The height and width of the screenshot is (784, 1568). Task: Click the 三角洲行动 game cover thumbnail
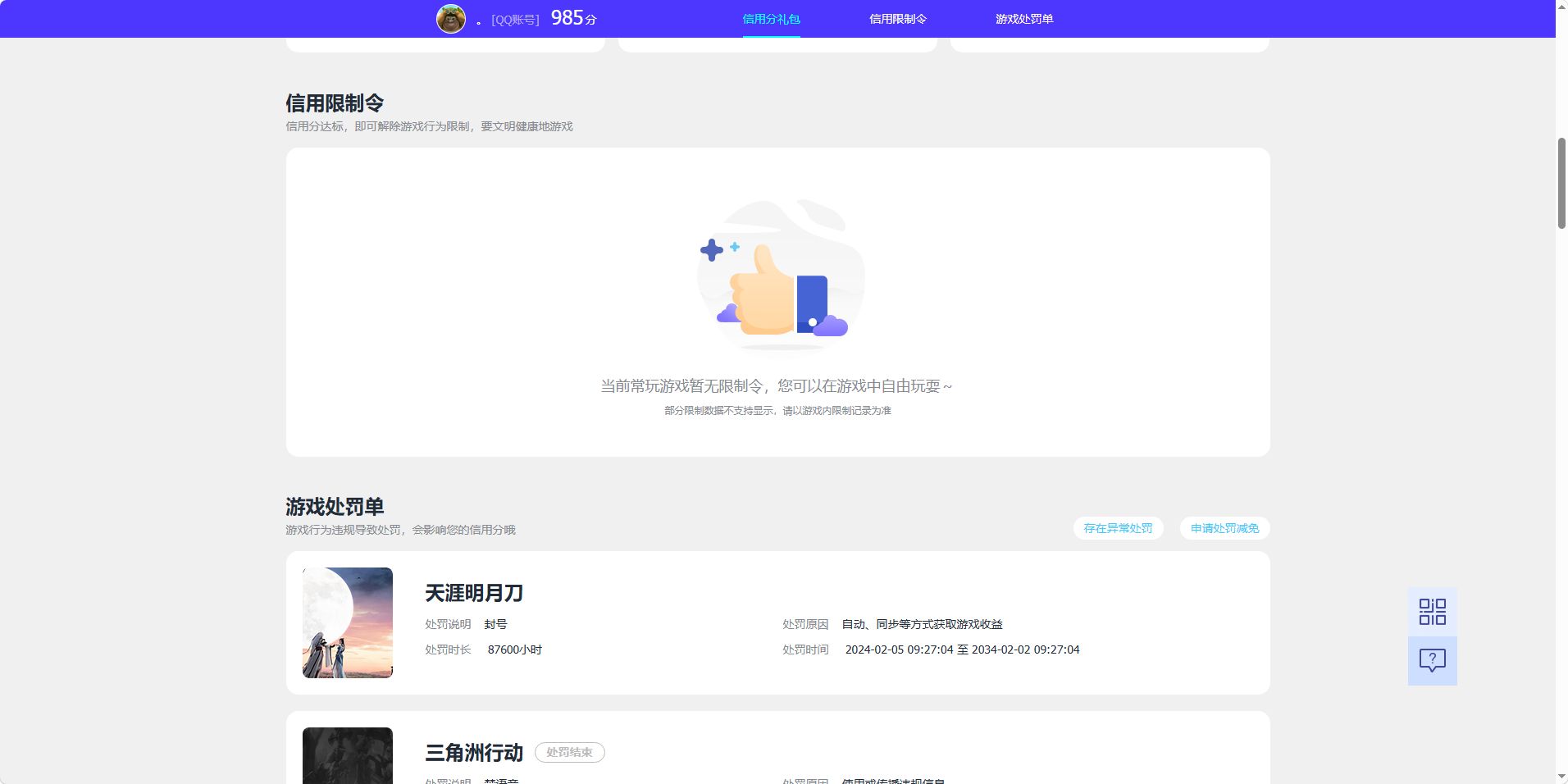[348, 755]
